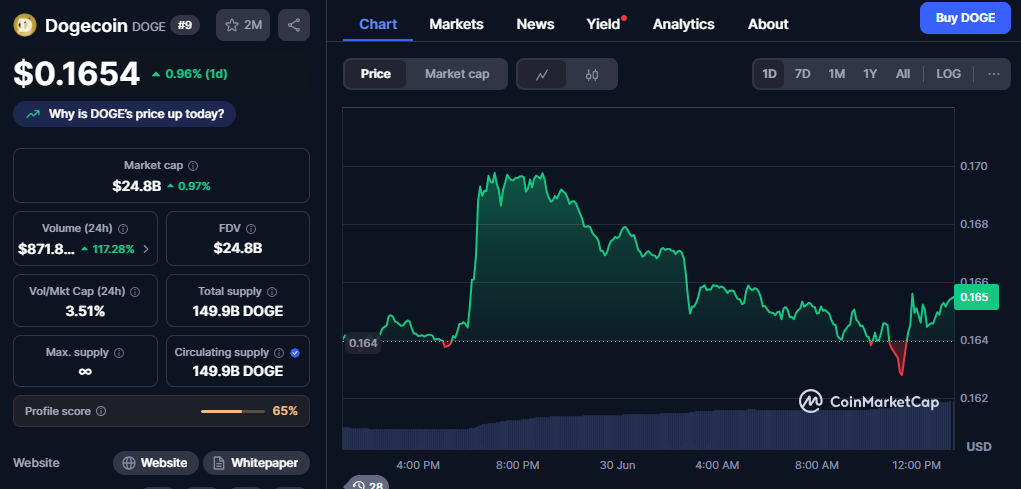
Task: Click the 0.164 opening price label
Action: pos(363,343)
